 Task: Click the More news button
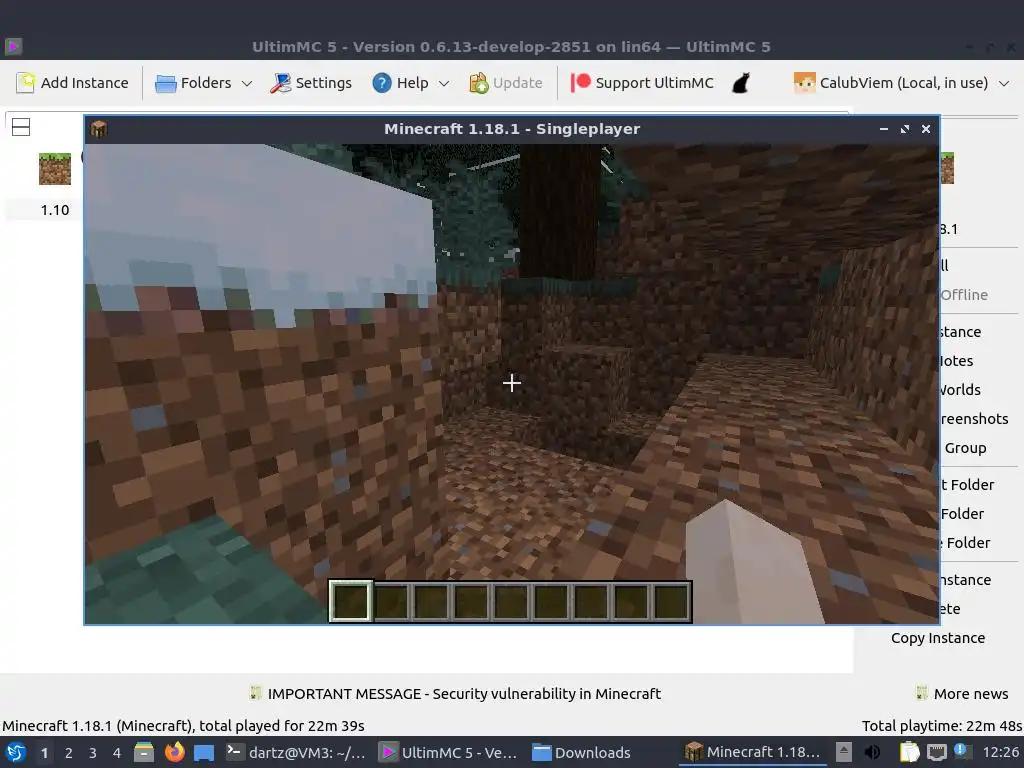pyautogui.click(x=962, y=694)
